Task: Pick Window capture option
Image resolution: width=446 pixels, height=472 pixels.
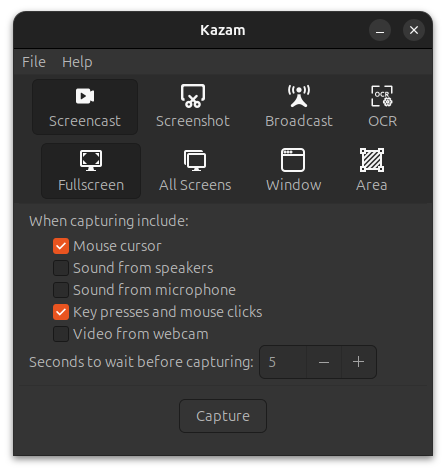Action: tap(293, 171)
